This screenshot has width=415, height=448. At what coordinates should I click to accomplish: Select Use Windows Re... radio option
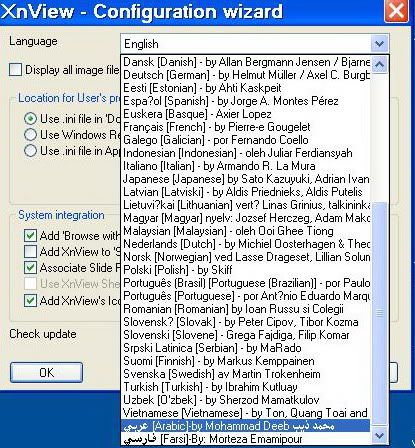click(30, 135)
